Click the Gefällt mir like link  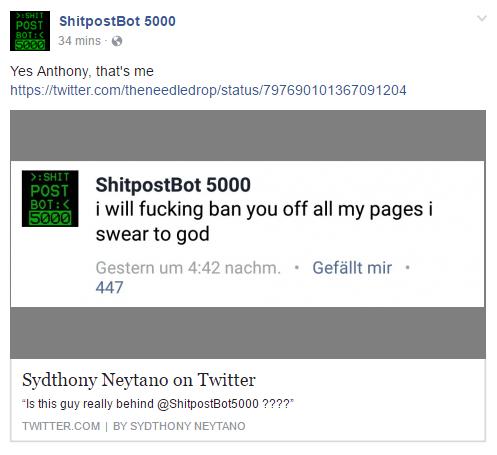352,268
